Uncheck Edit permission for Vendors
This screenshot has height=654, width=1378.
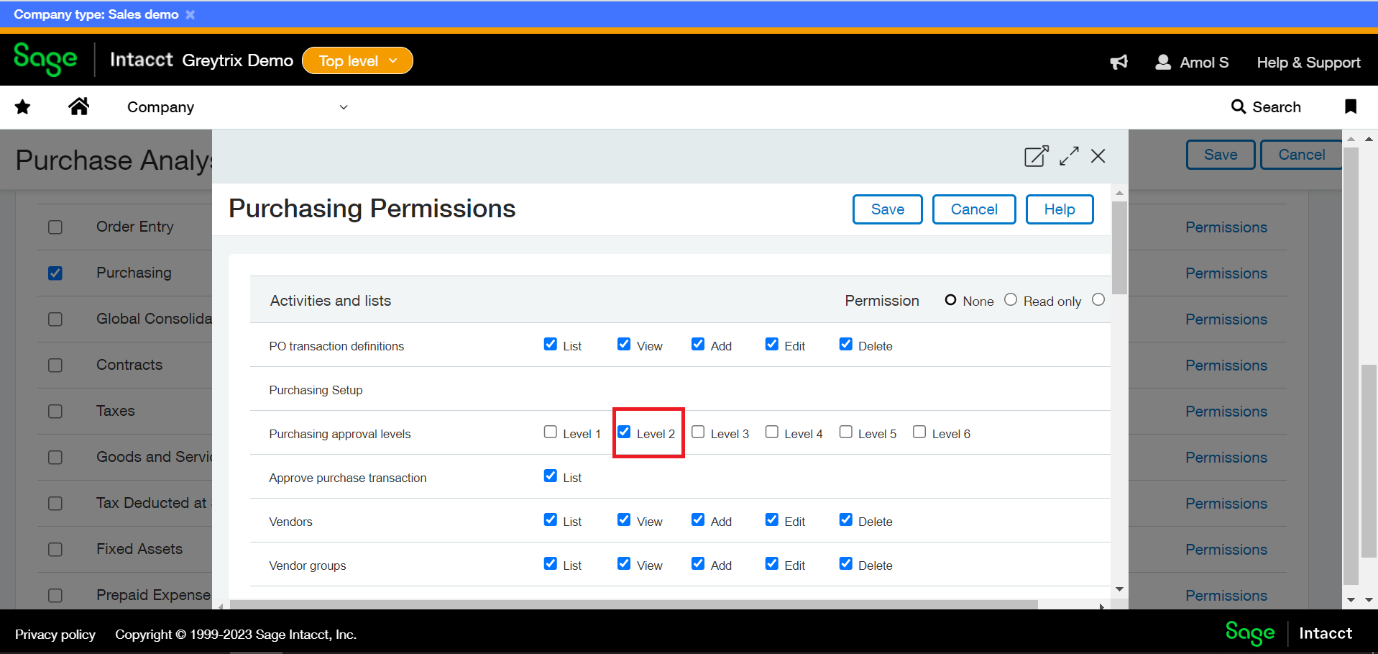coord(772,520)
